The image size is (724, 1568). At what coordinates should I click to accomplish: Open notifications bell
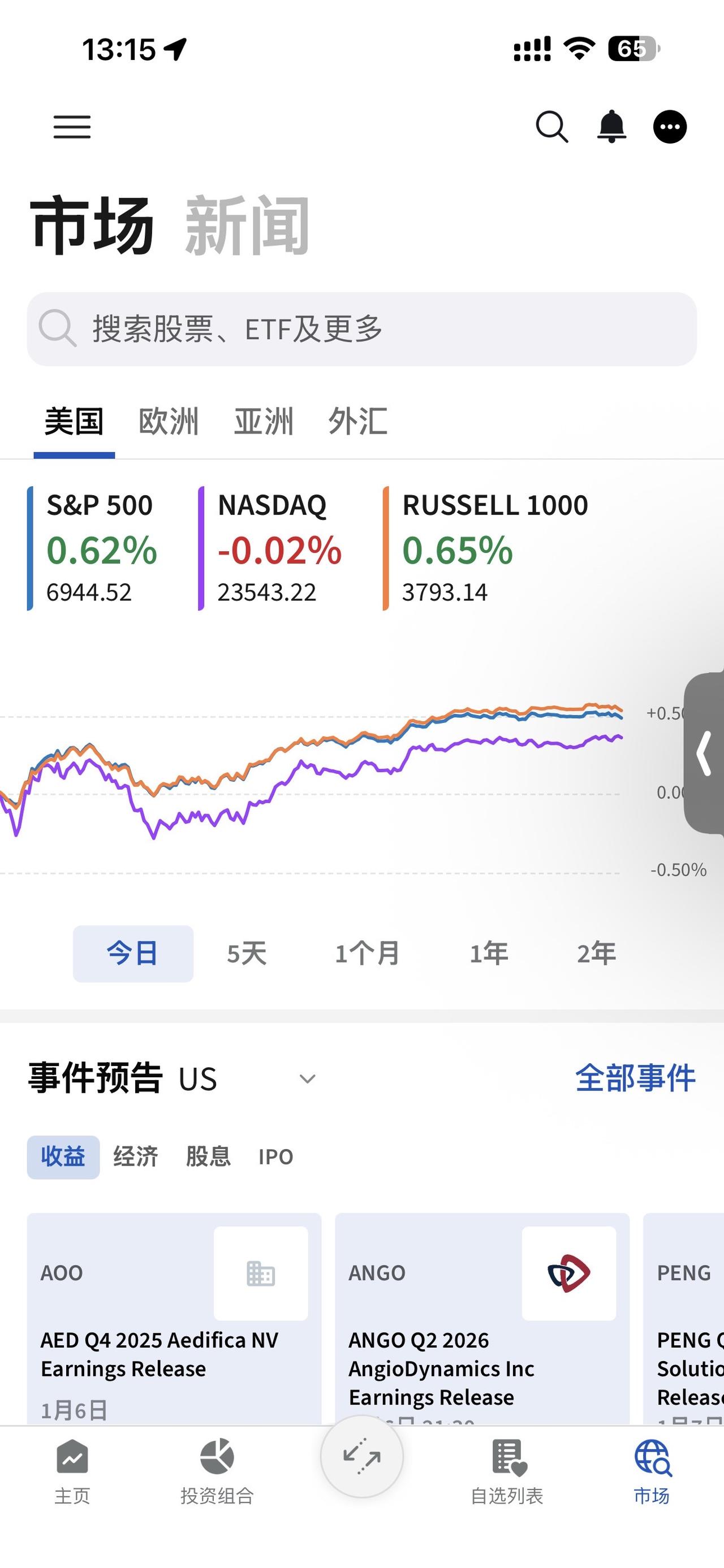(611, 127)
